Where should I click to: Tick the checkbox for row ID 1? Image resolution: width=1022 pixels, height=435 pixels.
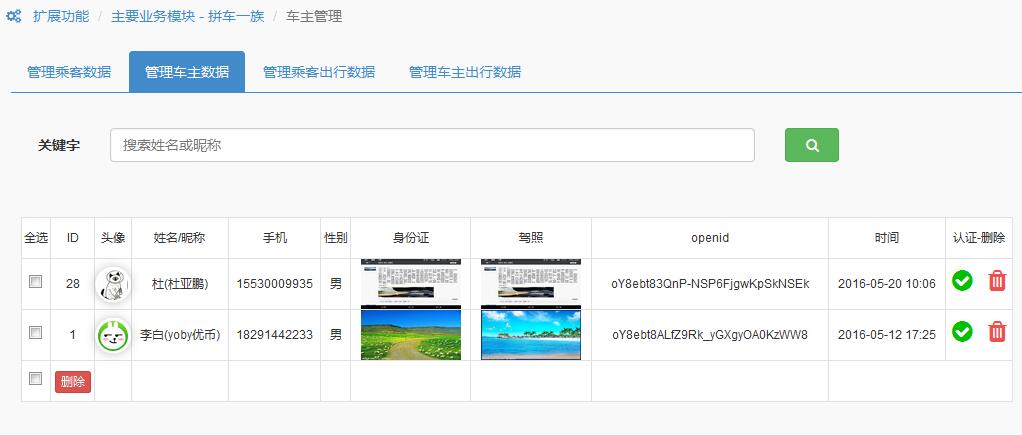(x=35, y=333)
